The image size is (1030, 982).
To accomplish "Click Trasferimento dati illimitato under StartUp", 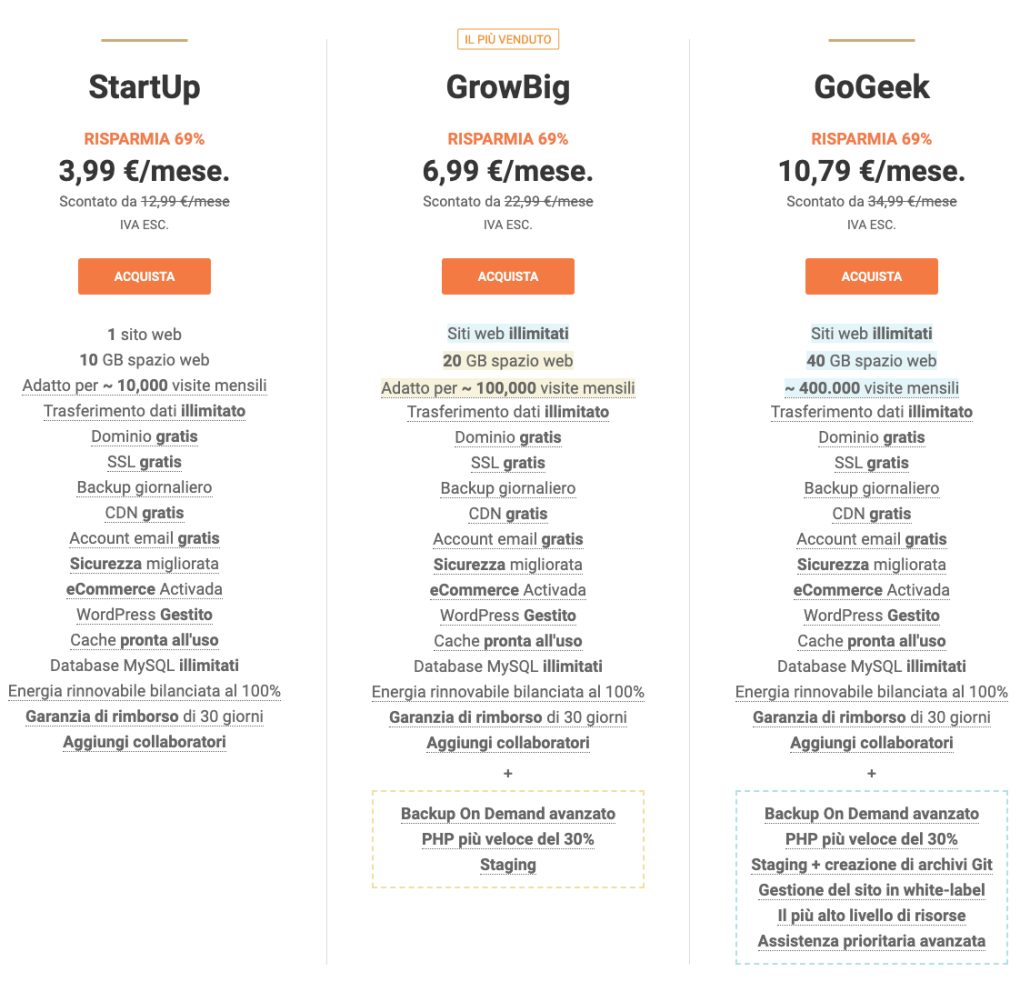I will click(x=144, y=411).
